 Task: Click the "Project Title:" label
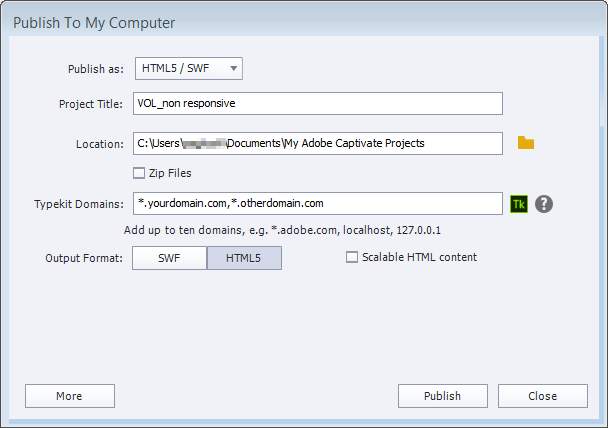point(91,104)
